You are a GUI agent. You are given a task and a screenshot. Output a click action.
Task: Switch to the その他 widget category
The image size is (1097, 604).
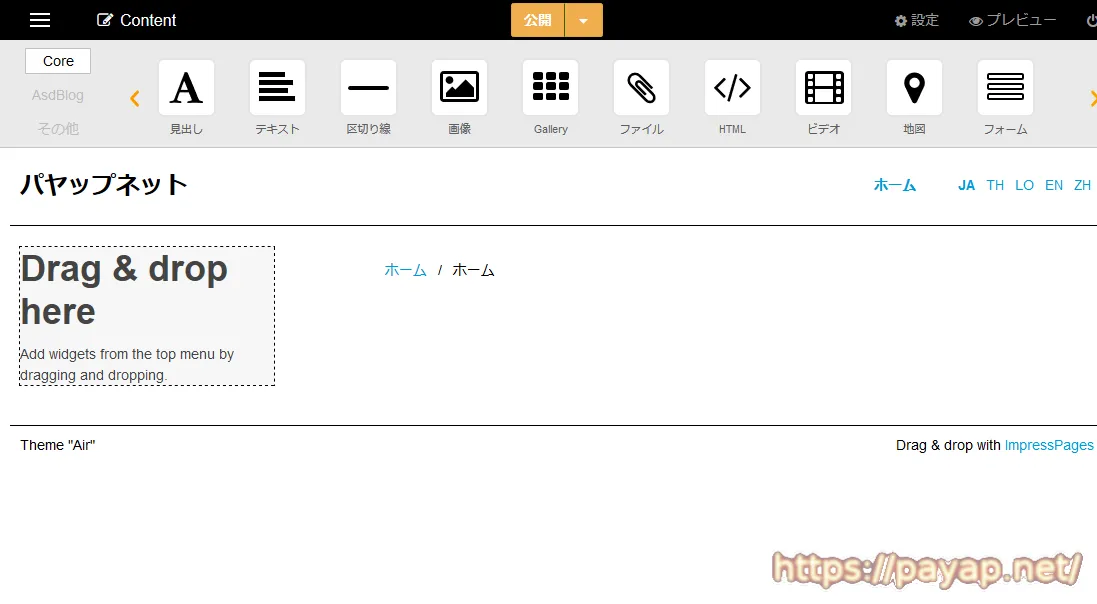tap(58, 128)
